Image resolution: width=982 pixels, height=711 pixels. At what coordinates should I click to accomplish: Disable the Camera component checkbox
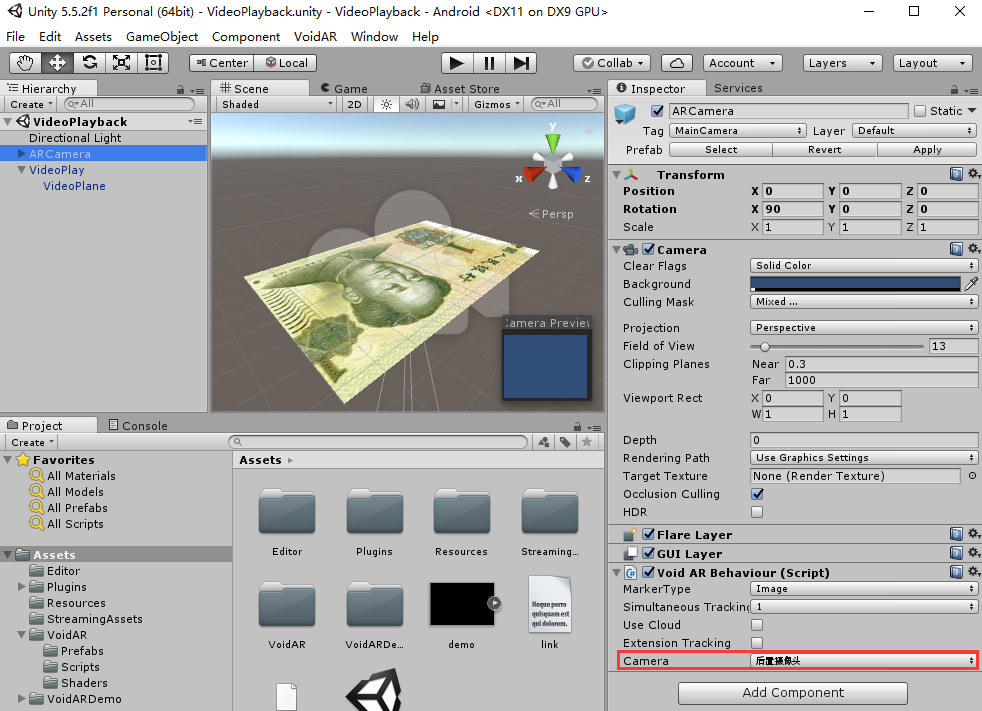click(x=648, y=249)
